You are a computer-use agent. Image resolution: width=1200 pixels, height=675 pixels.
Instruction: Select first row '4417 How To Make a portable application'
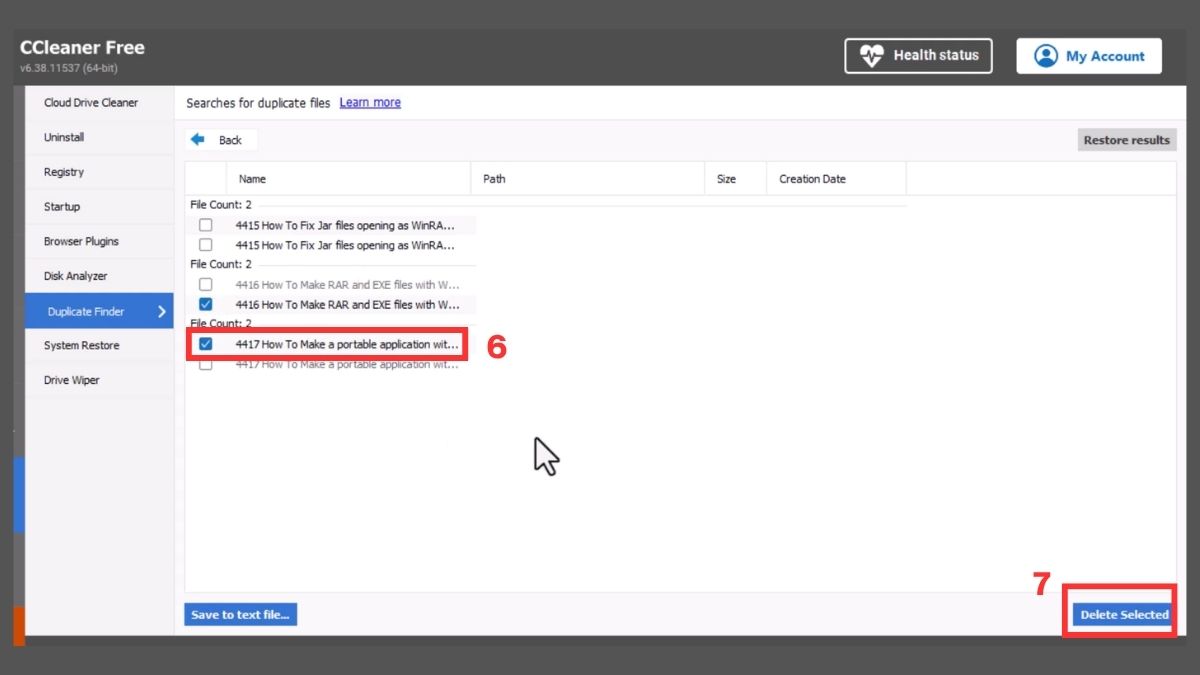click(x=330, y=344)
